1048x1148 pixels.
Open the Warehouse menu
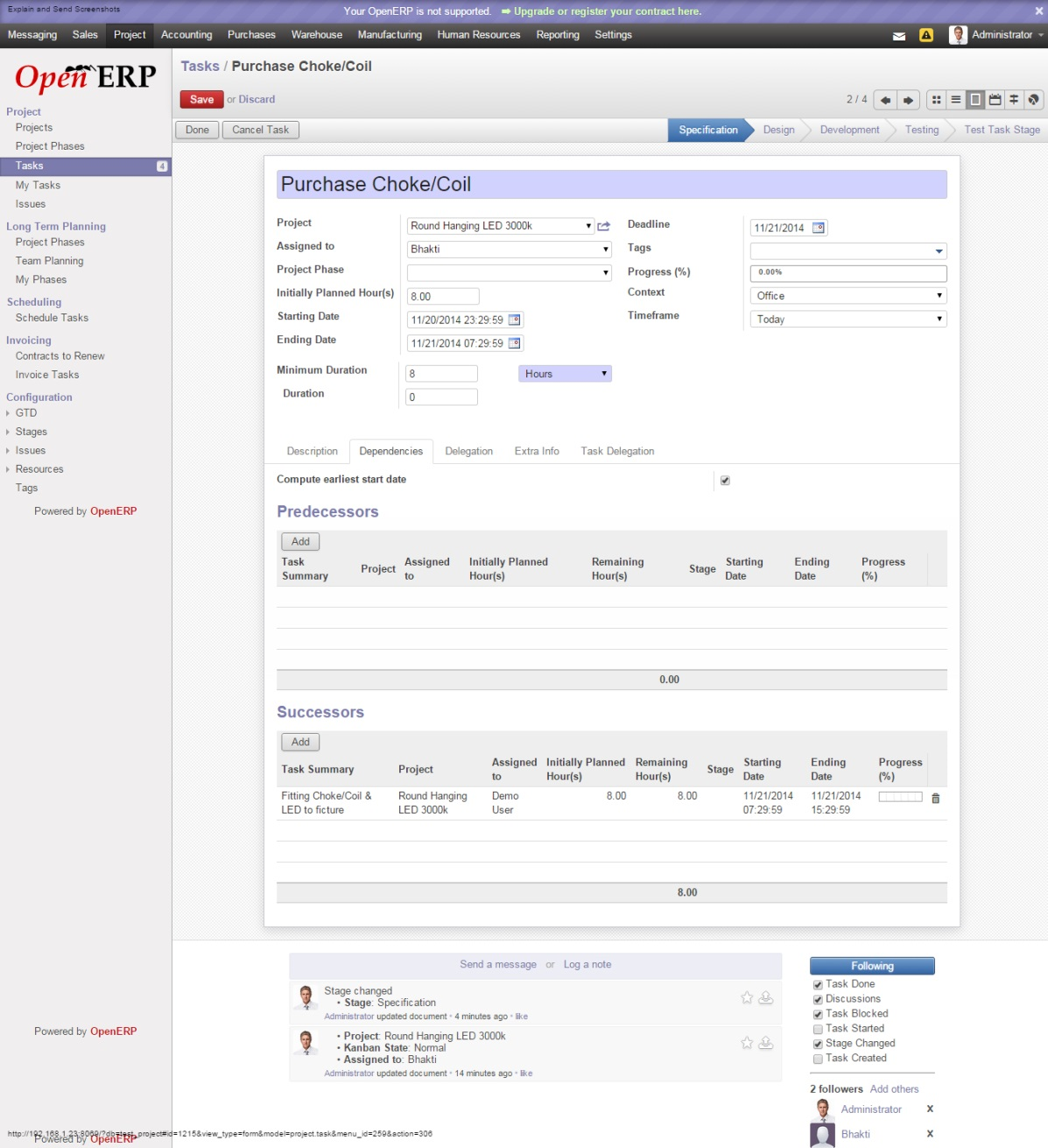tap(316, 35)
